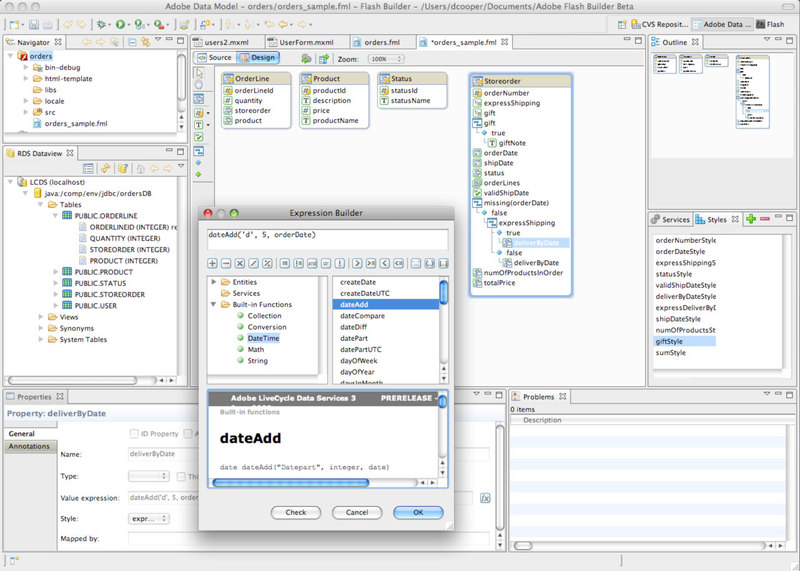Click the fx expression builder icon in Properties

(485, 498)
